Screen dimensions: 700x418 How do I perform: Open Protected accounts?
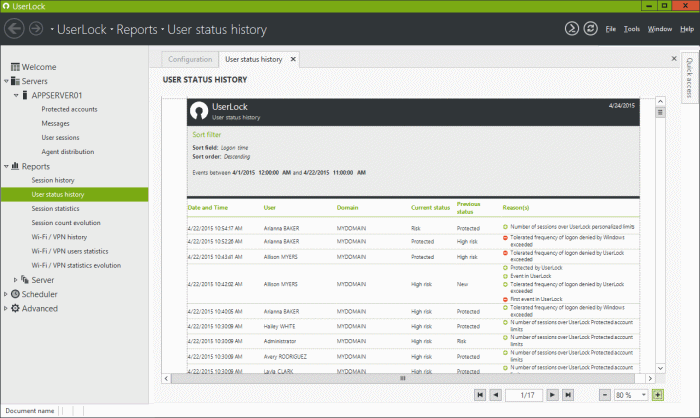pos(69,109)
